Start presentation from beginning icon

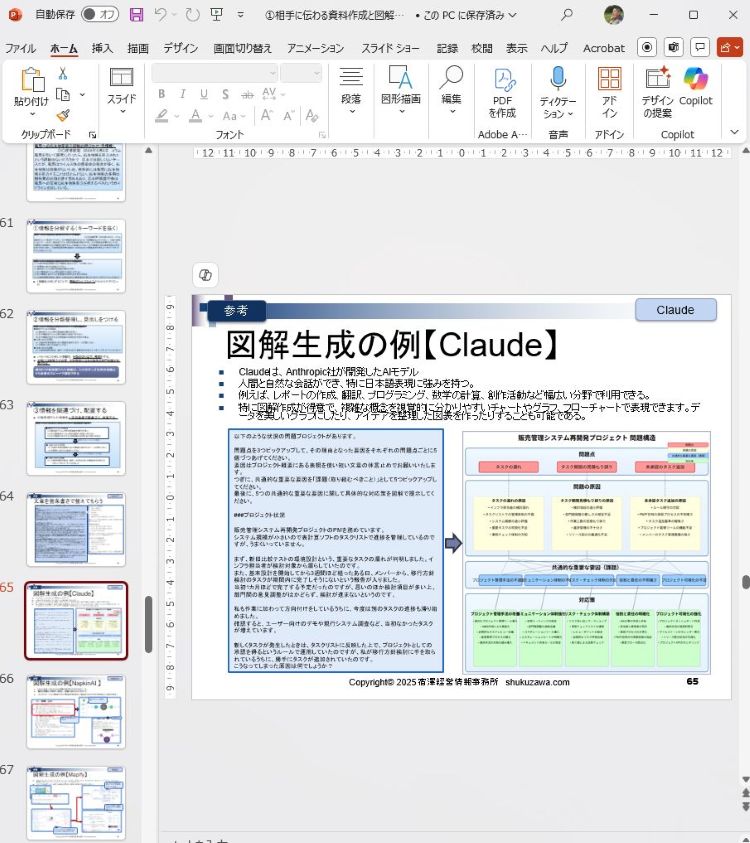coord(217,15)
